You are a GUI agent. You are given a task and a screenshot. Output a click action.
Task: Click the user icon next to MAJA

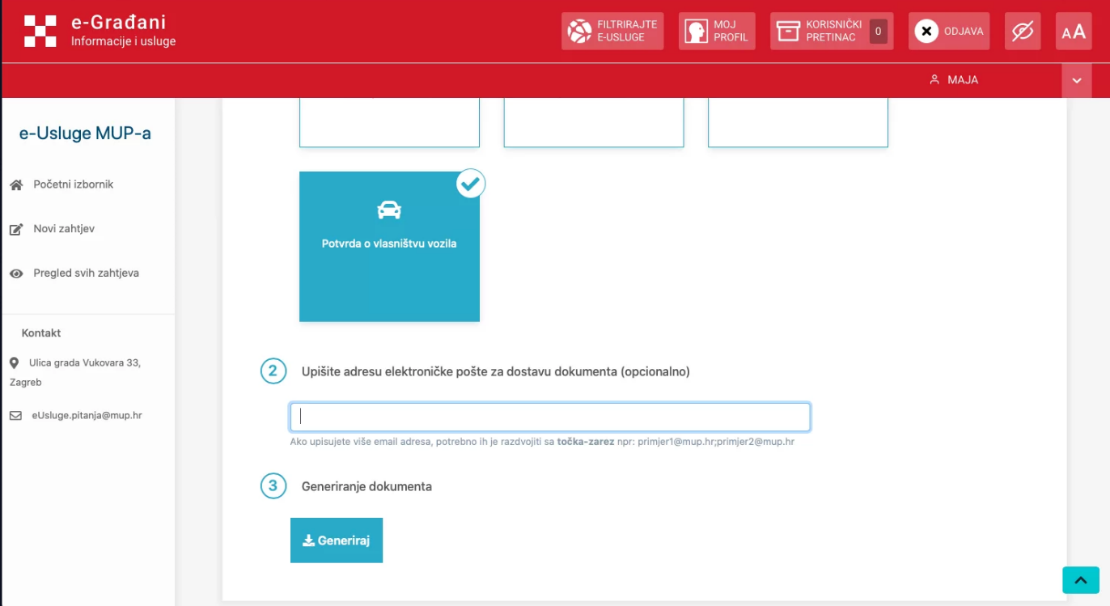(x=934, y=80)
